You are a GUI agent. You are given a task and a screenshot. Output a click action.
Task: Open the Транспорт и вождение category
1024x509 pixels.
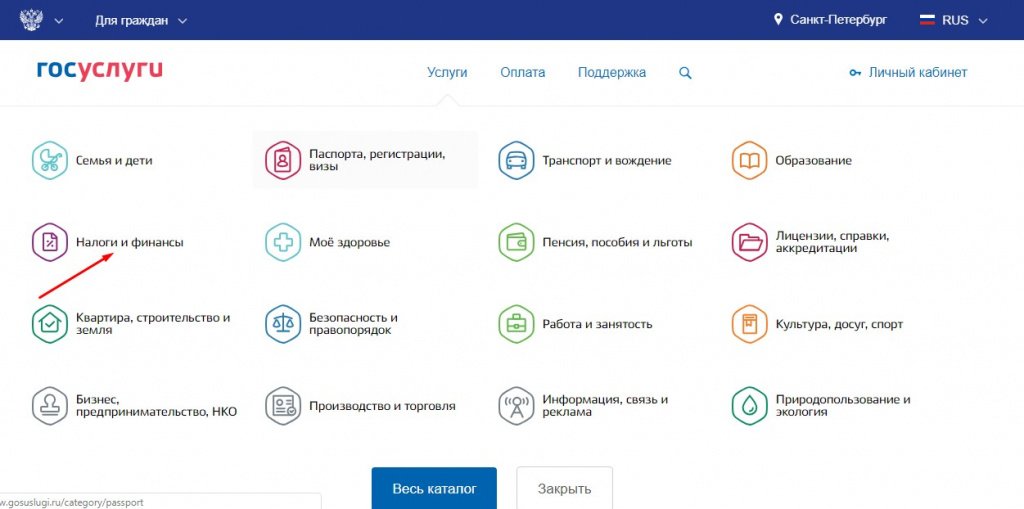(x=607, y=161)
